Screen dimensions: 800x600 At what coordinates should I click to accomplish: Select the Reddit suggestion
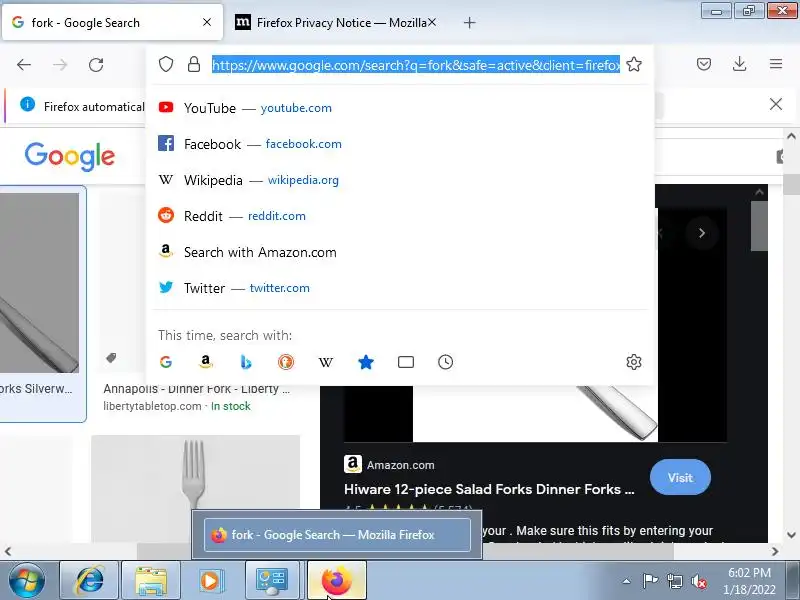coord(401,216)
